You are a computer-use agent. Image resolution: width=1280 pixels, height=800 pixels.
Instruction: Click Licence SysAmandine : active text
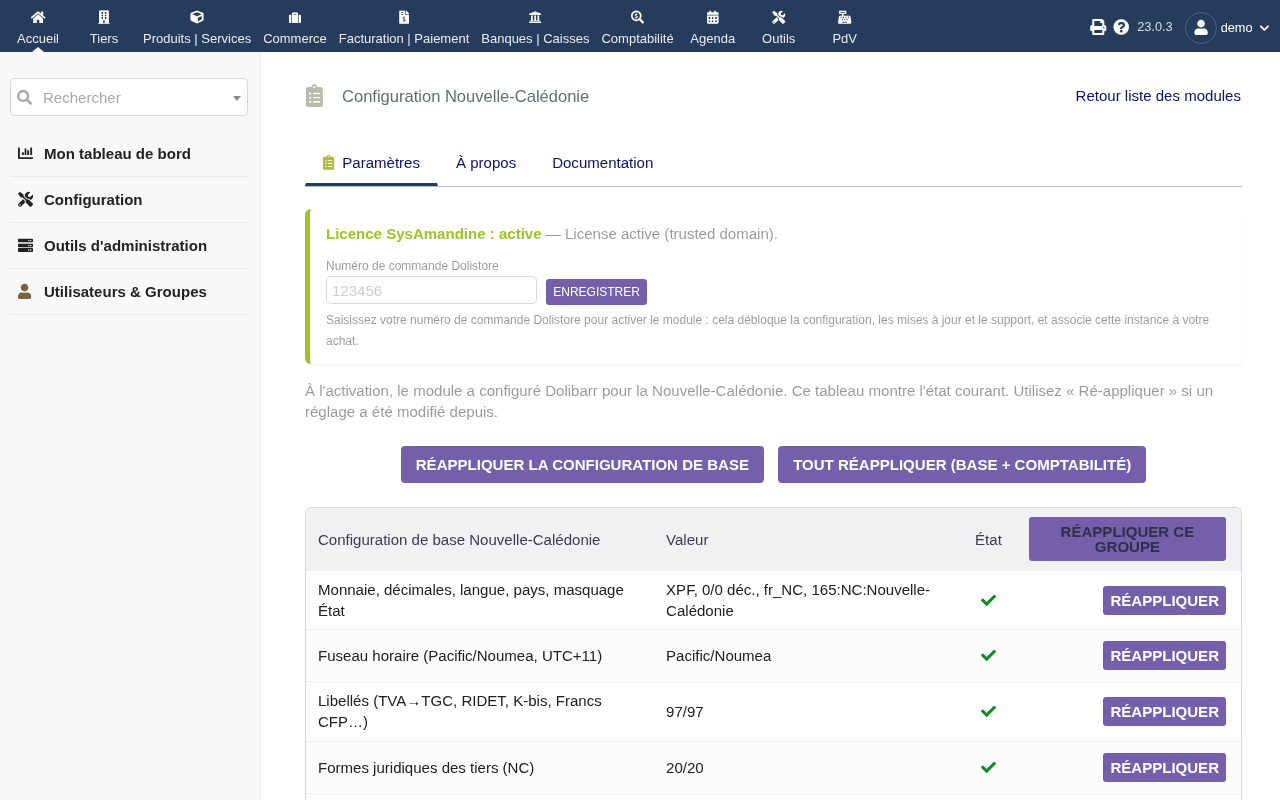434,233
